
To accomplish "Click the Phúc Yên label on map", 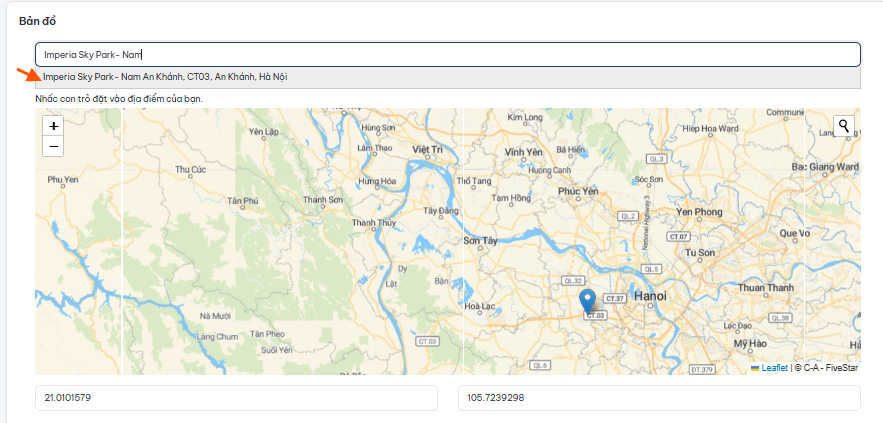I will click(x=578, y=192).
